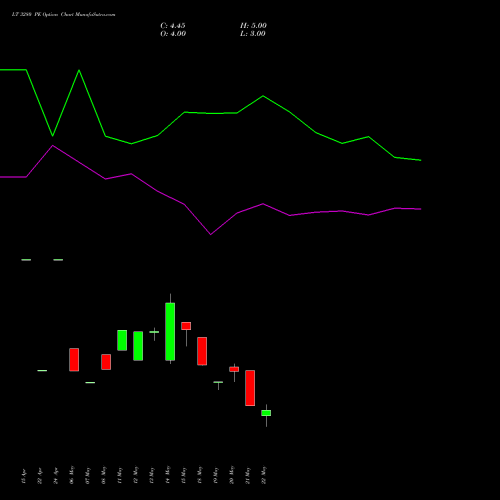Select the '06 May' date axis label
Screen dimensions: 500x500
click(72, 475)
